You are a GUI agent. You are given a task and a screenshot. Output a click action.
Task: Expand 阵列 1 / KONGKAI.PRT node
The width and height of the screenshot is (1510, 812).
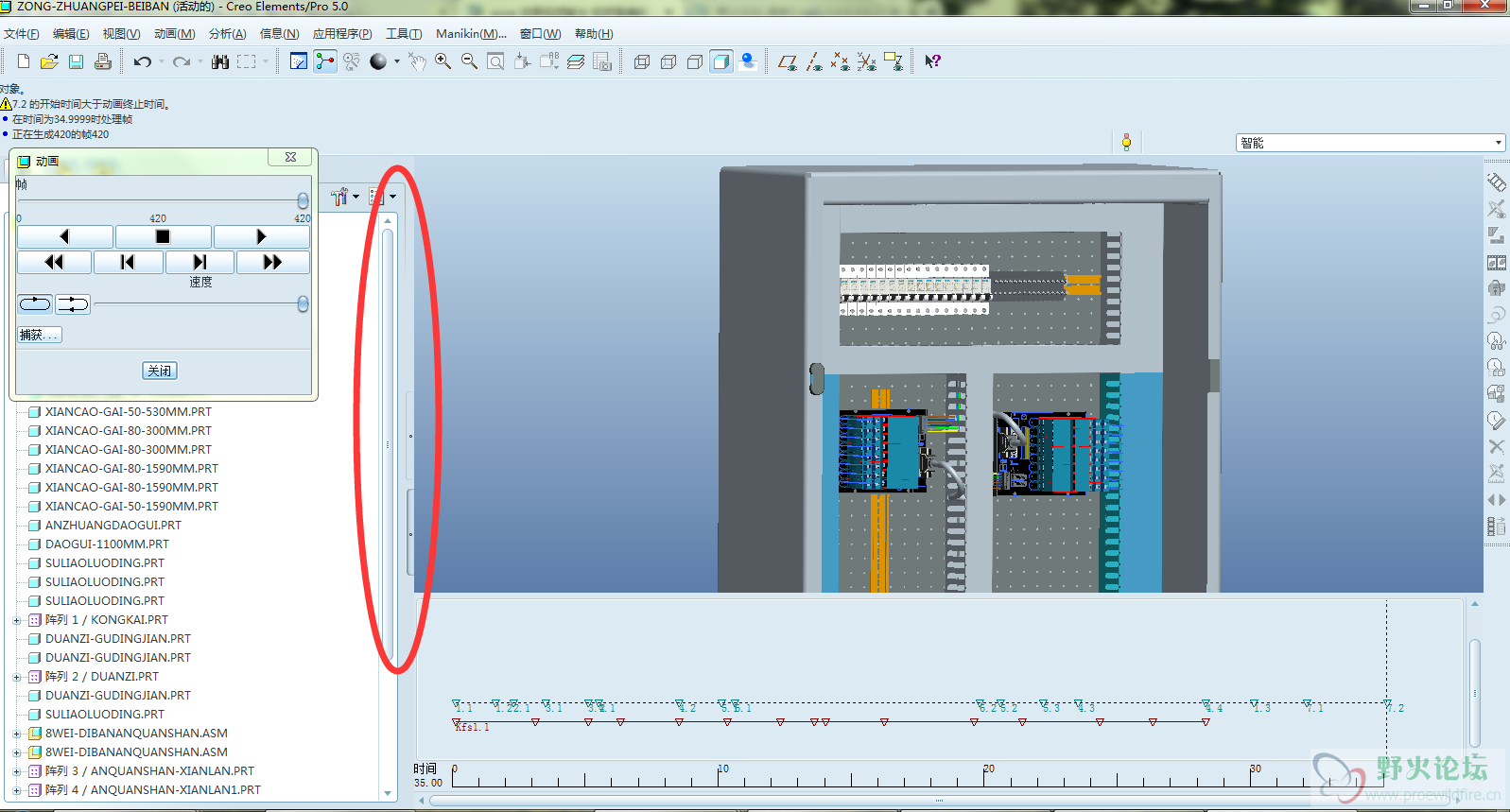pos(16,620)
